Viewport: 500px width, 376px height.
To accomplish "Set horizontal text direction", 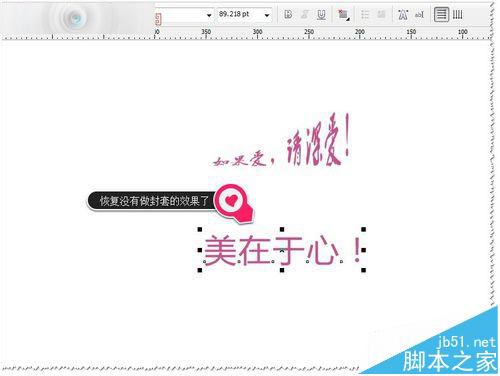I will coord(441,14).
